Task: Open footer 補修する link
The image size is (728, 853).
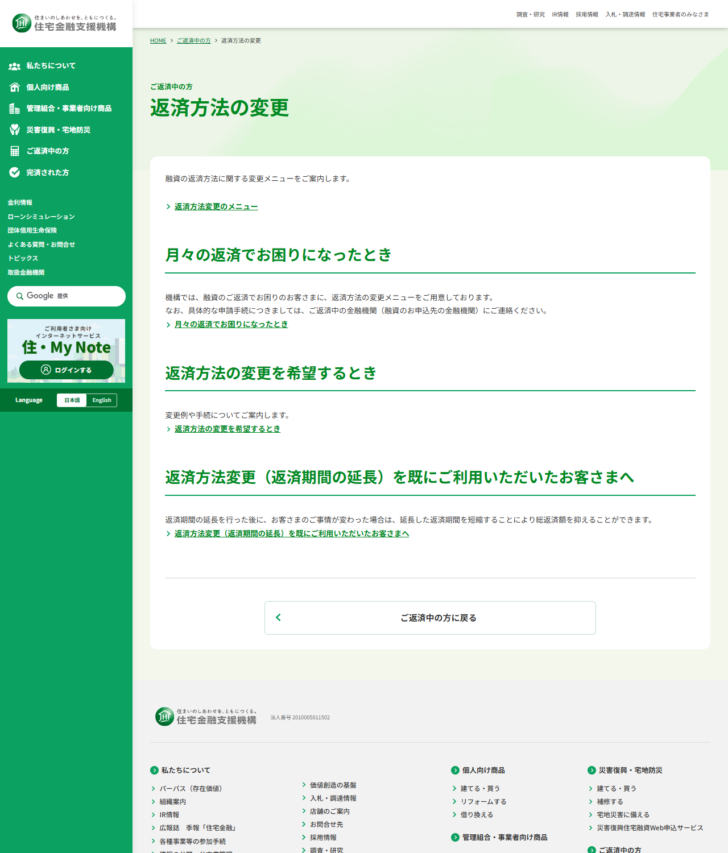Action: (610, 801)
